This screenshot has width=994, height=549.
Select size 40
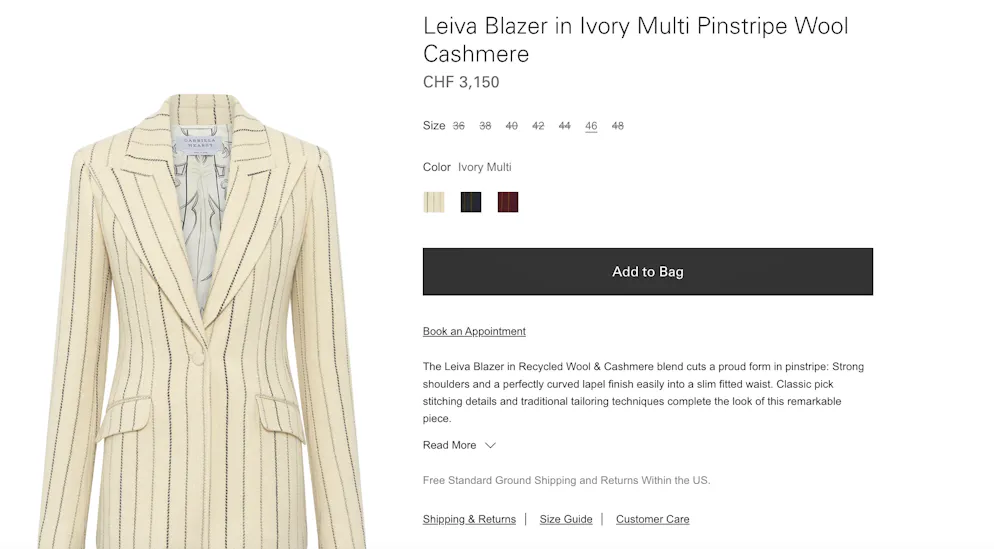tap(512, 126)
